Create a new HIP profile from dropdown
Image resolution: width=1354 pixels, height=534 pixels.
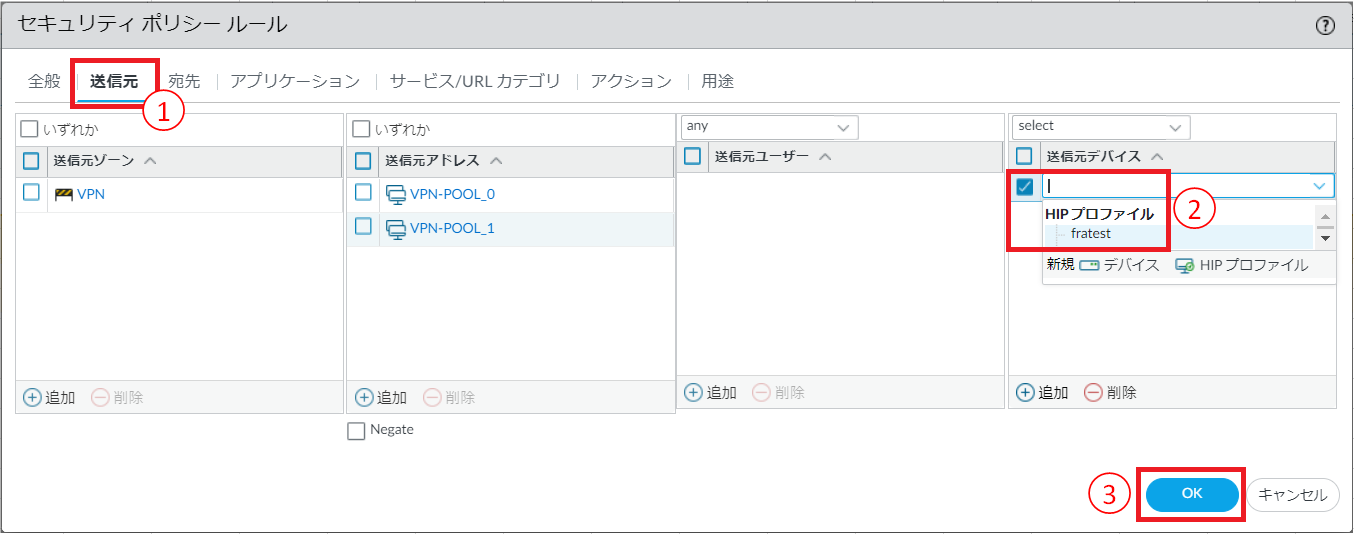pyautogui.click(x=1241, y=266)
